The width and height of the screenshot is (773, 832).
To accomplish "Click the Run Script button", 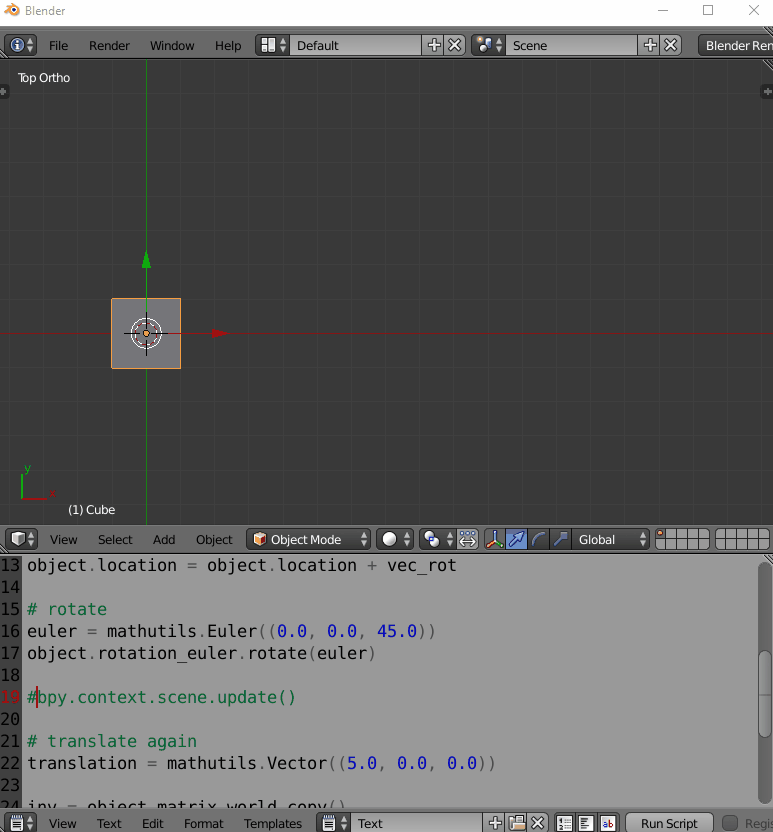I will coord(669,823).
